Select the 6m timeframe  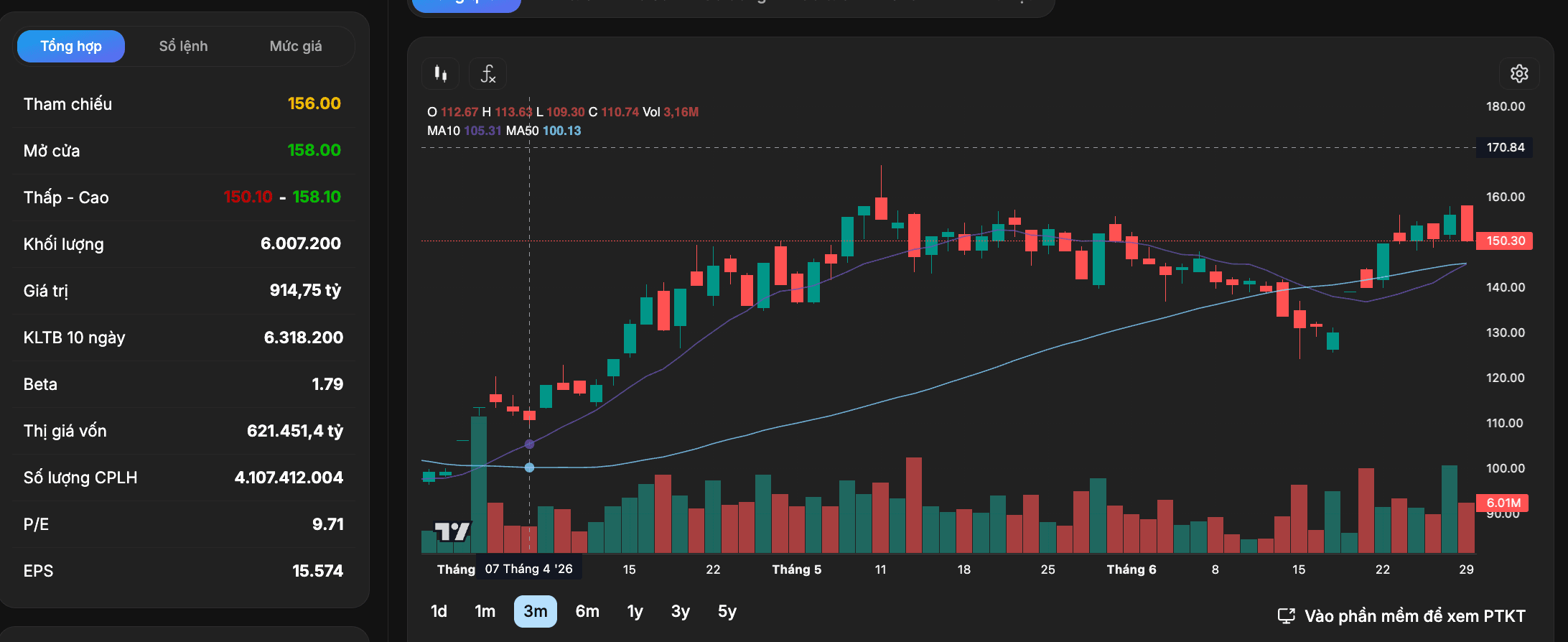tap(587, 611)
